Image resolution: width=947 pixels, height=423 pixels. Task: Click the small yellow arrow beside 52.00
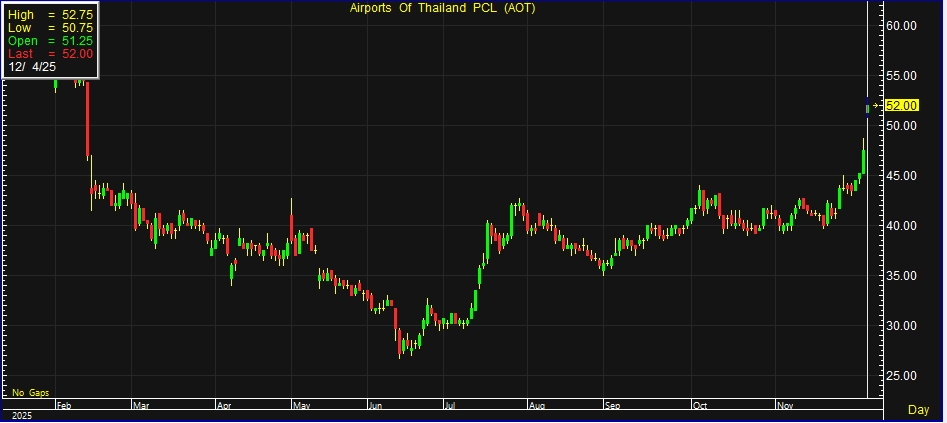pyautogui.click(x=877, y=105)
